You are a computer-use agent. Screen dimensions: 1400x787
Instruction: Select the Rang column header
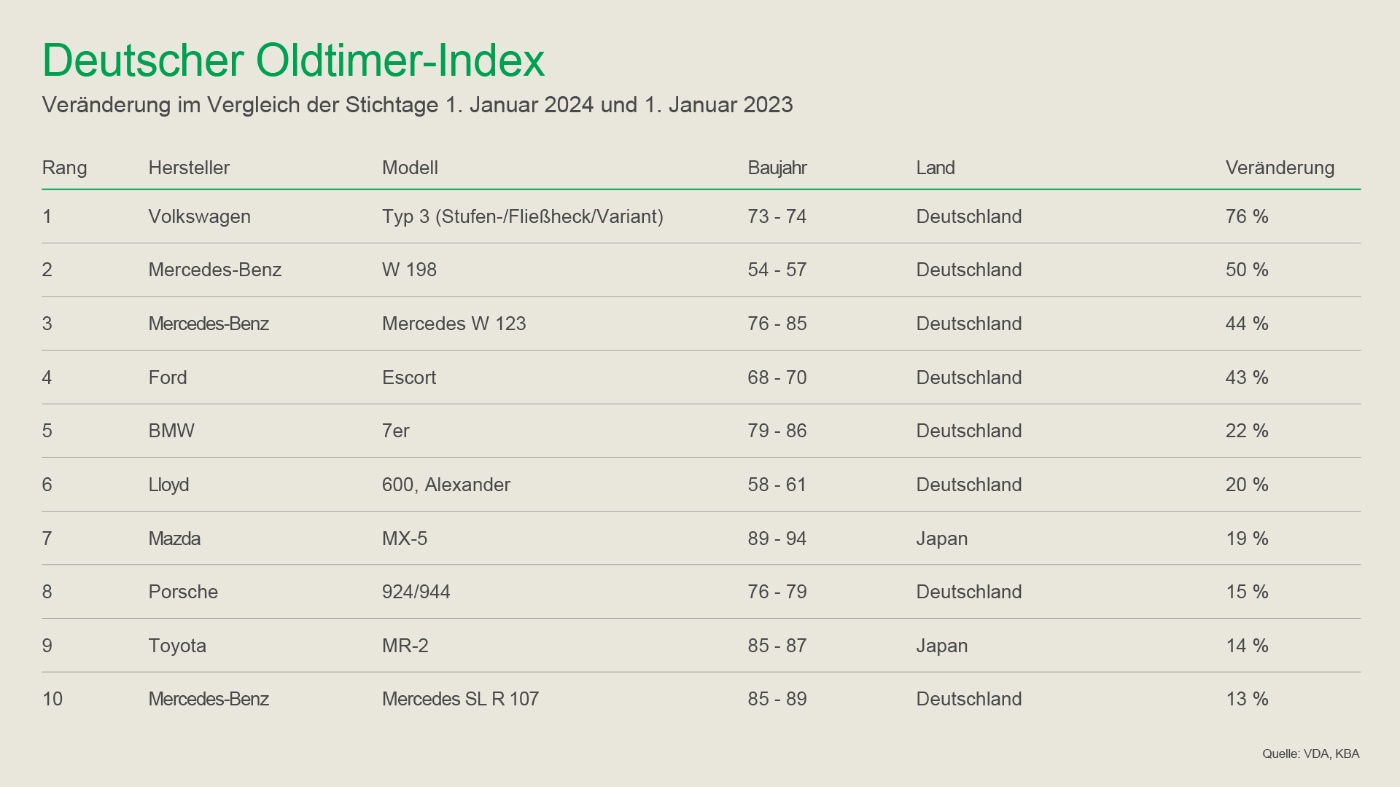64,168
